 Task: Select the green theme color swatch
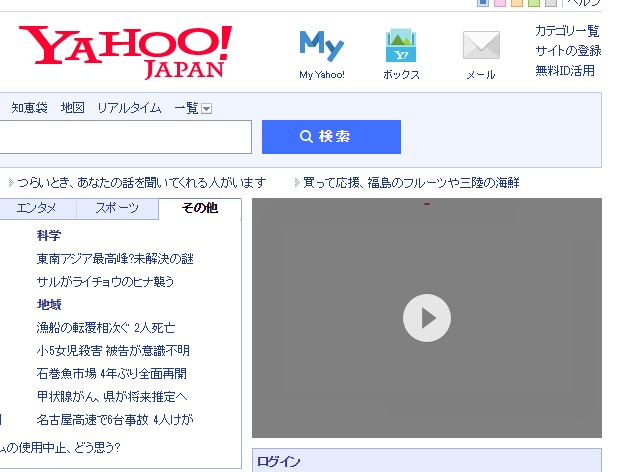click(534, 3)
